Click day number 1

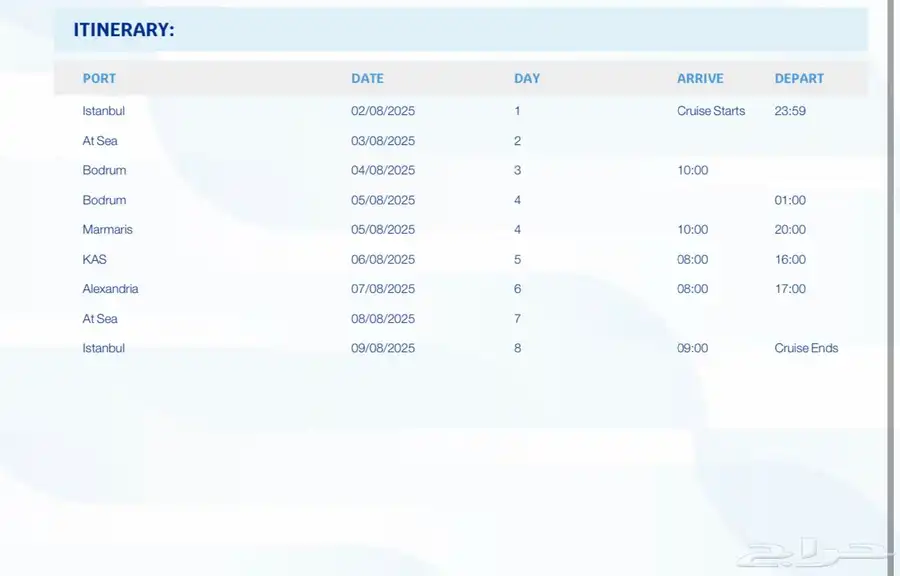click(518, 111)
